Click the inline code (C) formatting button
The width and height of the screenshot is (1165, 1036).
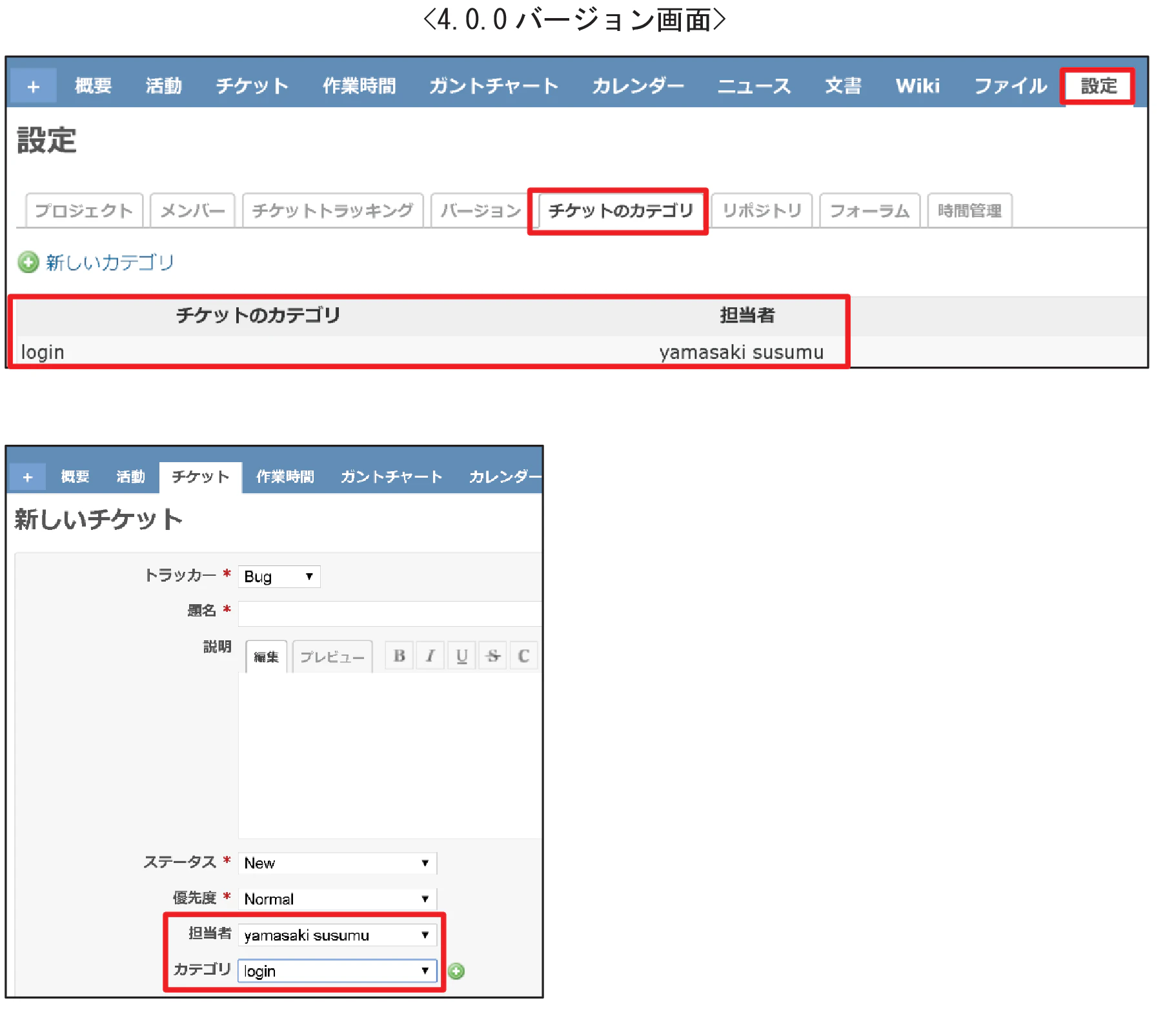[x=523, y=656]
